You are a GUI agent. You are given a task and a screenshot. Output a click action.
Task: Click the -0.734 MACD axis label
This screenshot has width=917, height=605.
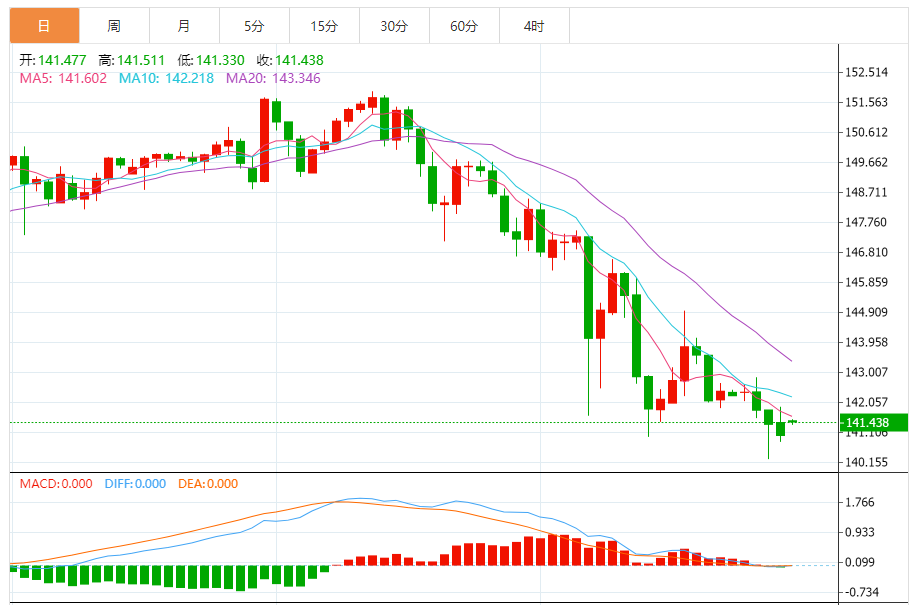860,592
